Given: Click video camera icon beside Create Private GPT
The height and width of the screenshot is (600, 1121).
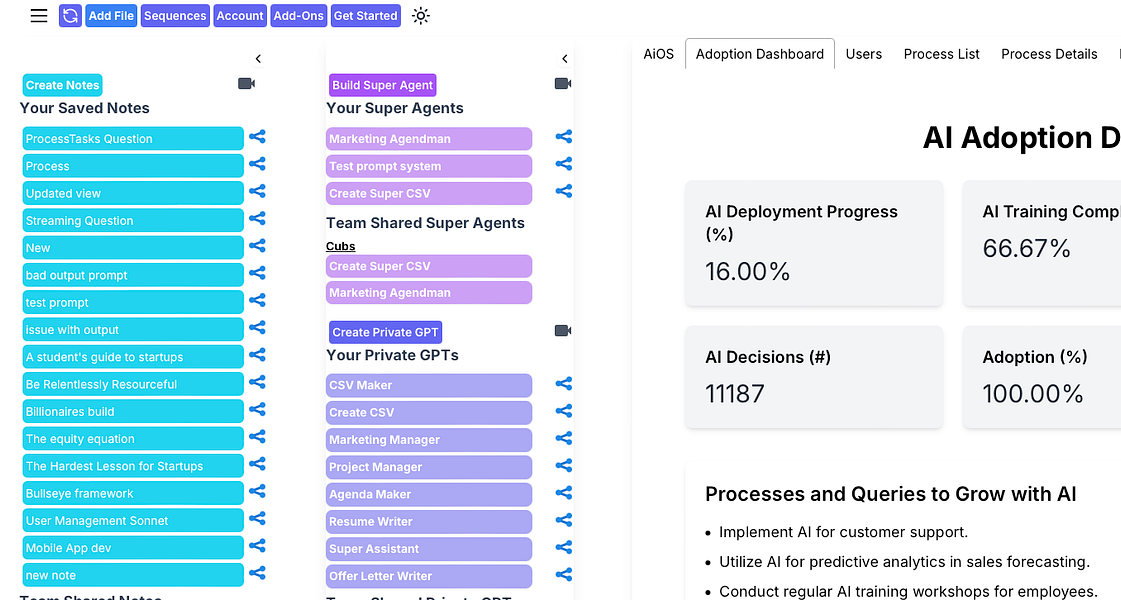Looking at the screenshot, I should coord(563,331).
